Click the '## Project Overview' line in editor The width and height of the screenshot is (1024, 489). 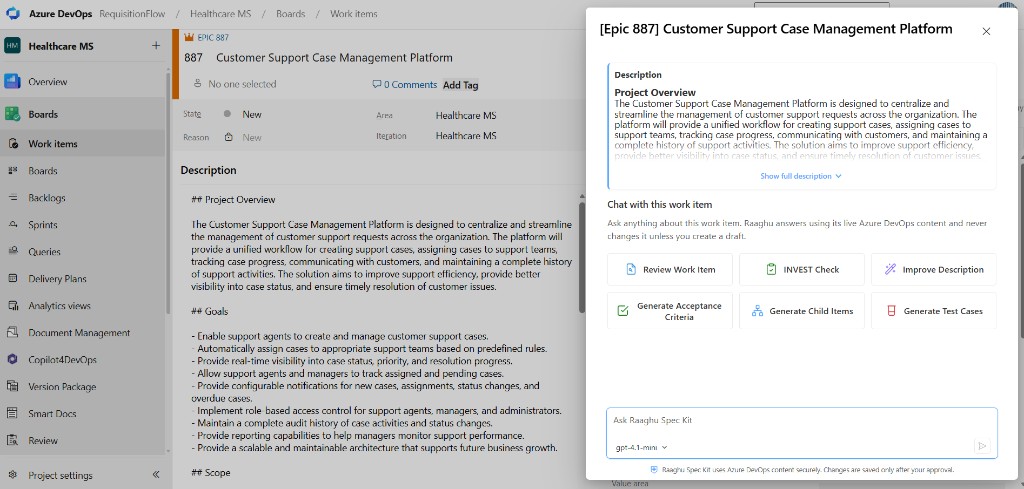233,200
